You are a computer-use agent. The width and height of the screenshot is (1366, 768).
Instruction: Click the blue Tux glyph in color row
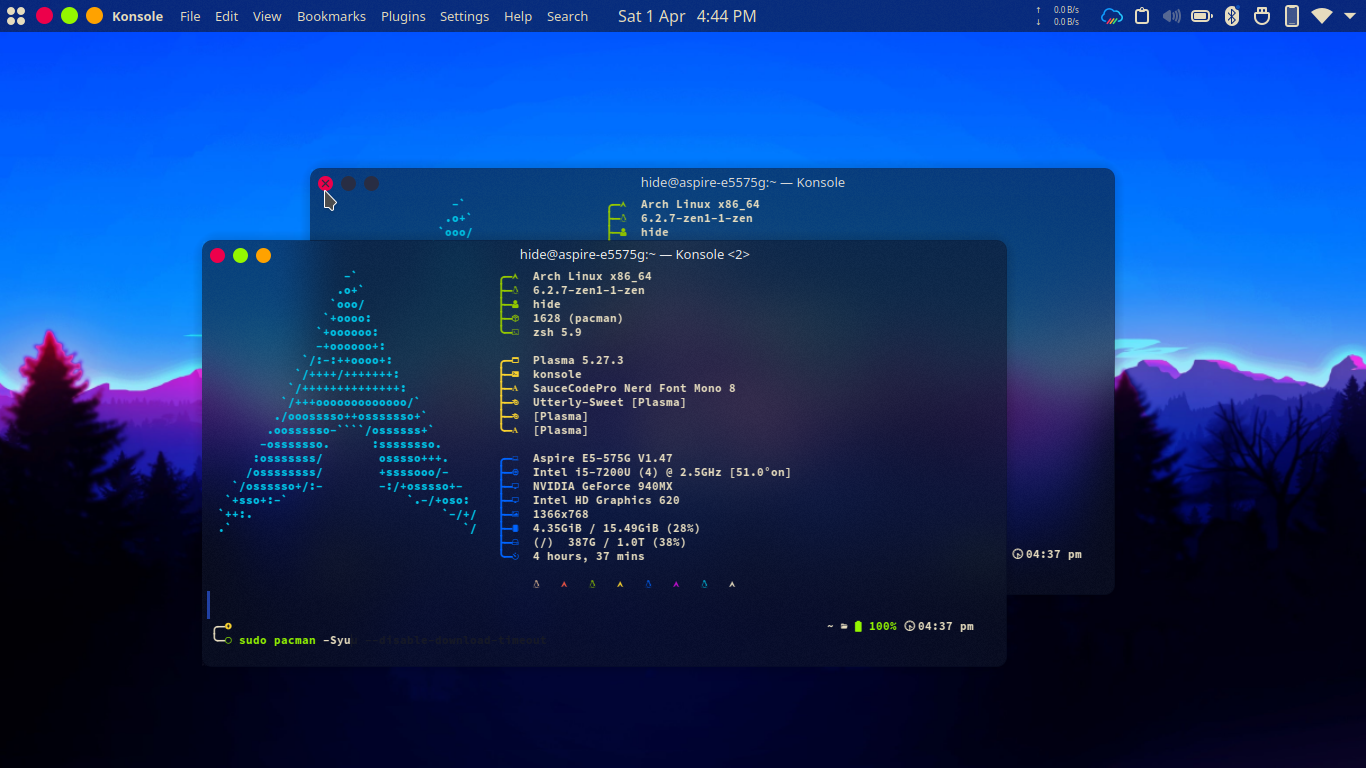(648, 584)
